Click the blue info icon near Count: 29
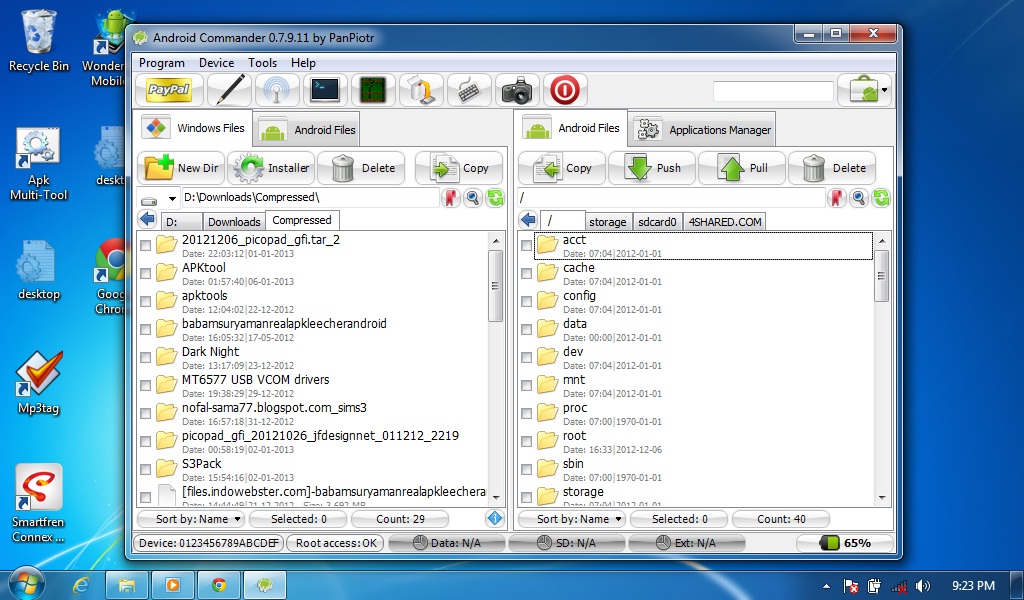The width and height of the screenshot is (1024, 600). 495,518
